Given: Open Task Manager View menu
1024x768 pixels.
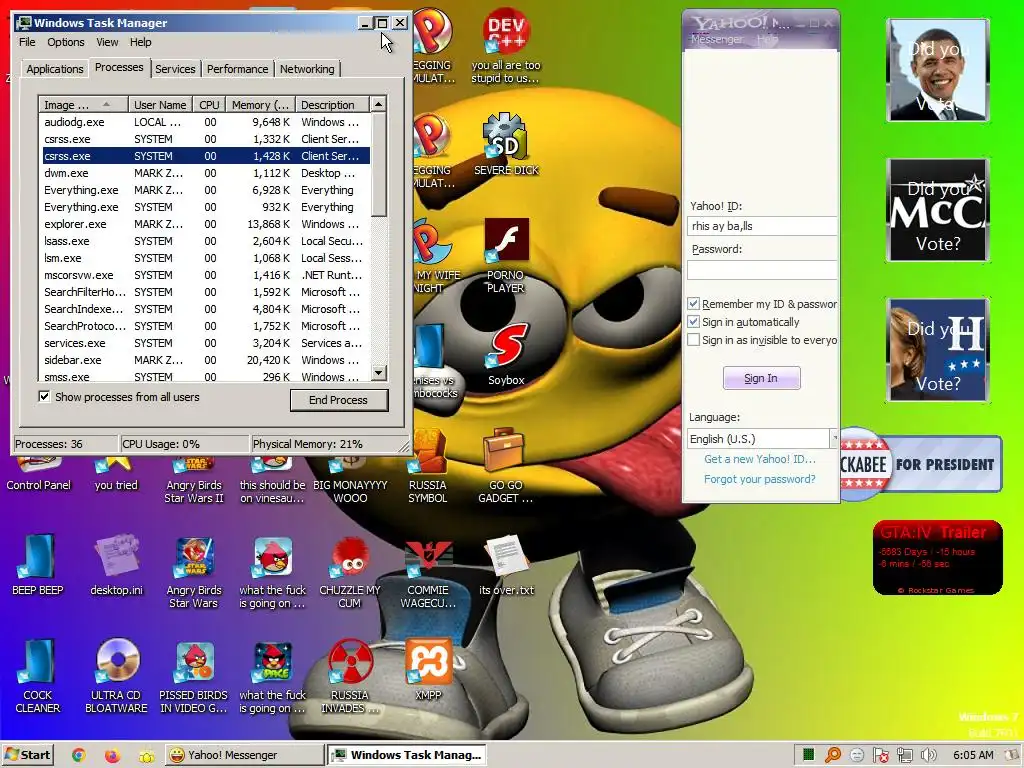Looking at the screenshot, I should [107, 42].
